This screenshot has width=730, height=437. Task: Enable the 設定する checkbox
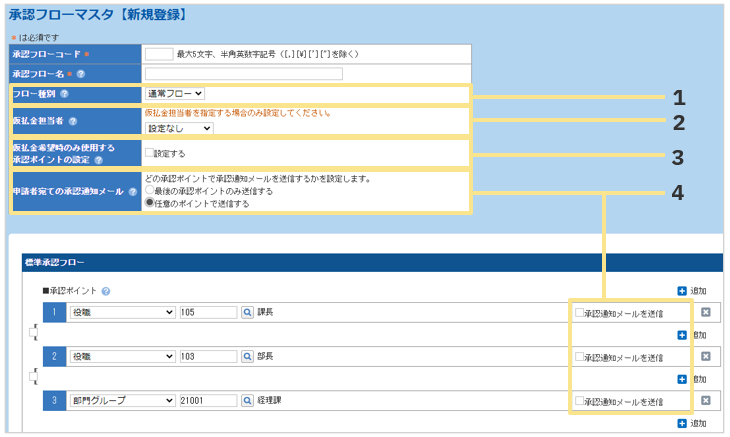(148, 153)
